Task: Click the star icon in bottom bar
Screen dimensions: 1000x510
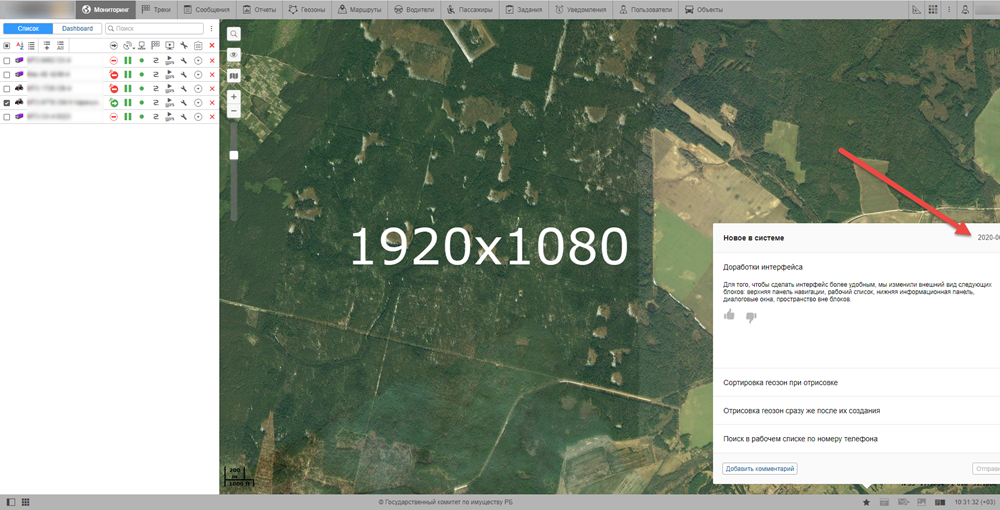Action: [x=866, y=501]
